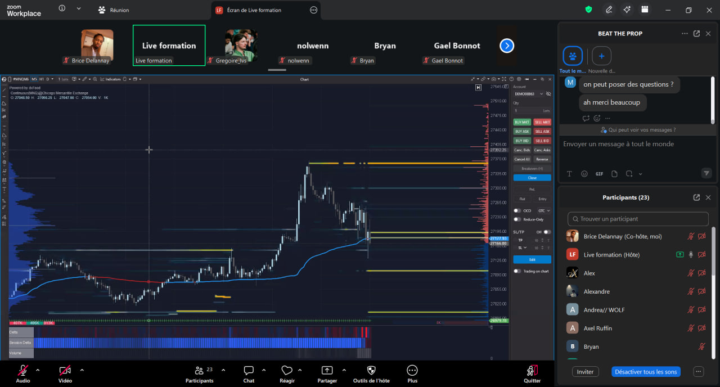The width and height of the screenshot is (720, 387).
Task: Search with Trouver un participant field
Action: click(x=638, y=219)
